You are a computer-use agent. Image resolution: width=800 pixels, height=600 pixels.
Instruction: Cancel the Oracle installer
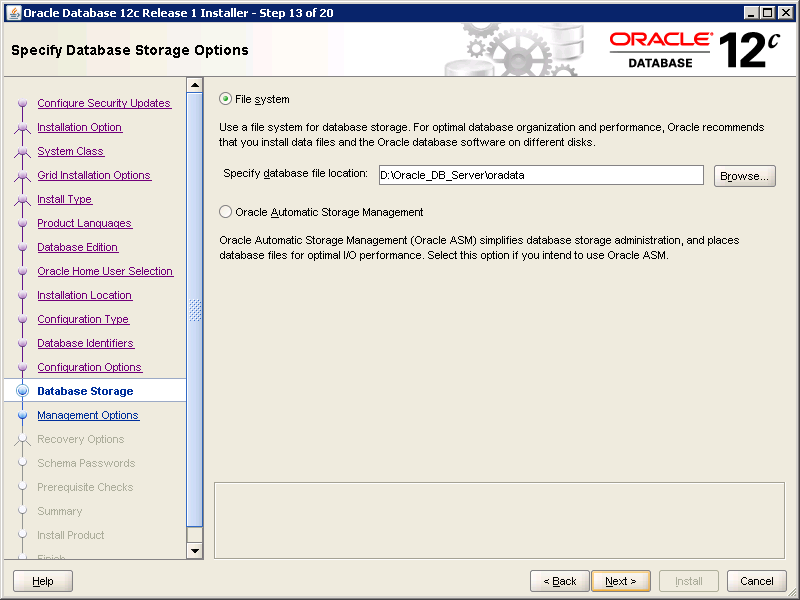pyautogui.click(x=756, y=581)
